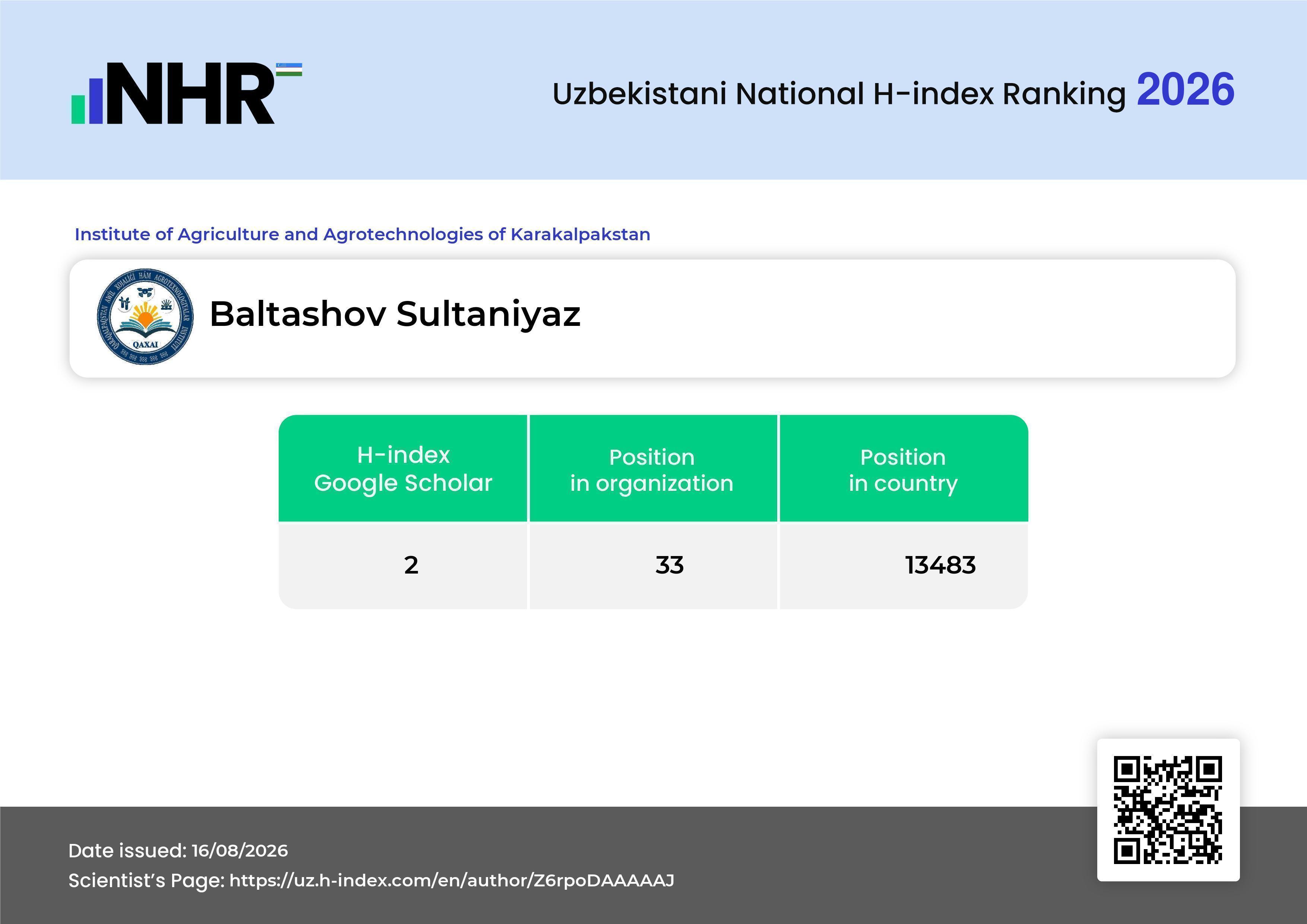Click the H-index Google Scholar header

tap(403, 468)
